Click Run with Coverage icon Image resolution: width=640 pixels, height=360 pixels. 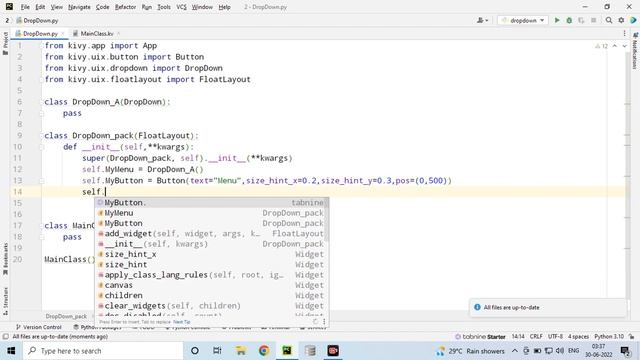[581, 20]
